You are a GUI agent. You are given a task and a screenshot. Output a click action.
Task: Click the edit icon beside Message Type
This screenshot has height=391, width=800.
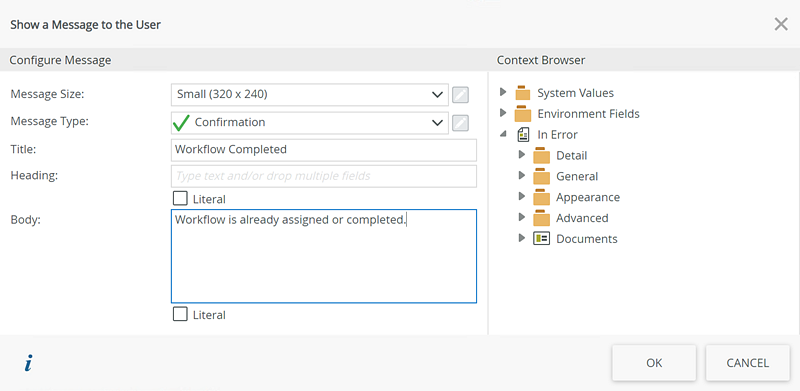460,123
